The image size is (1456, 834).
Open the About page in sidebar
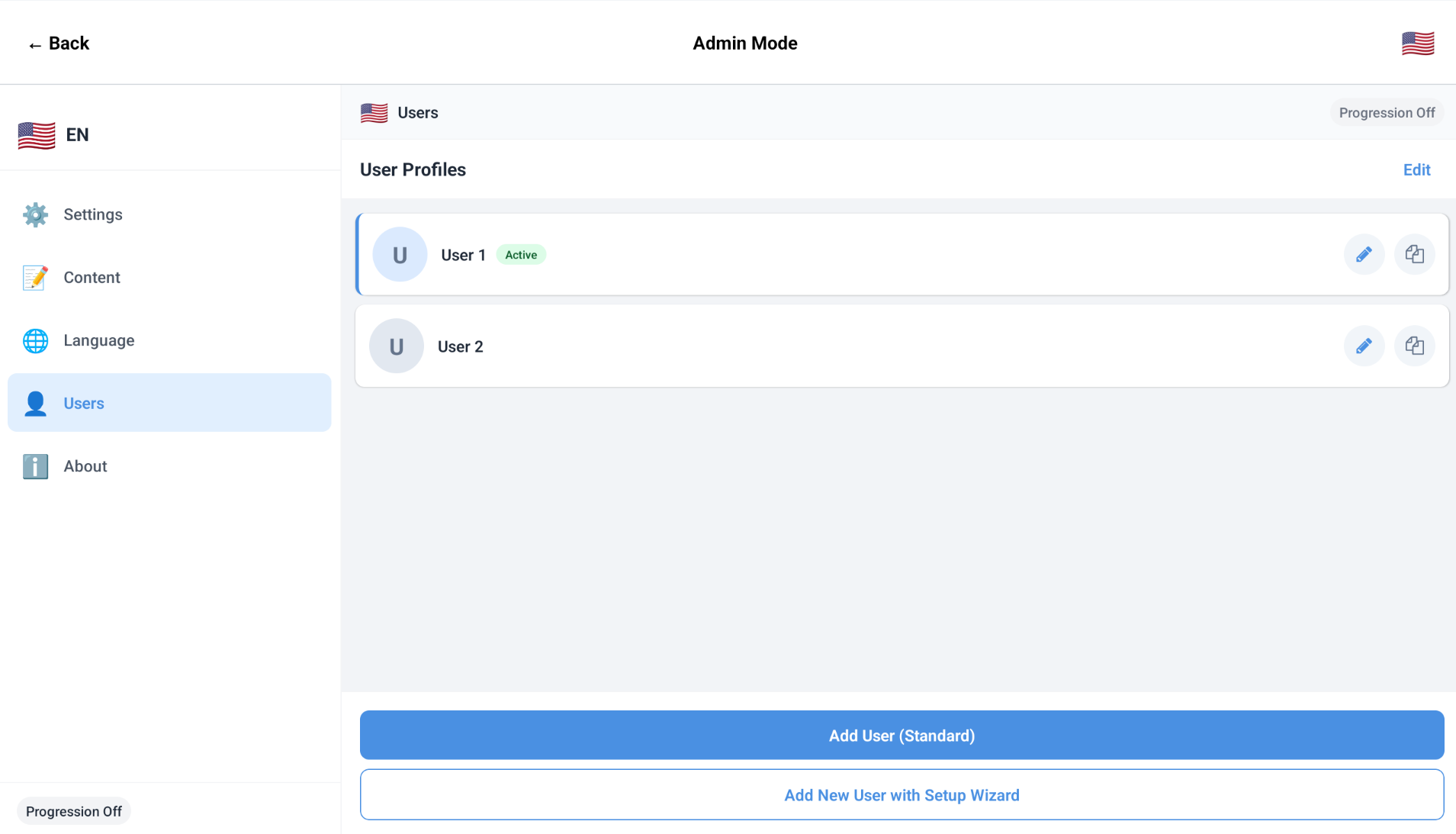[x=85, y=466]
